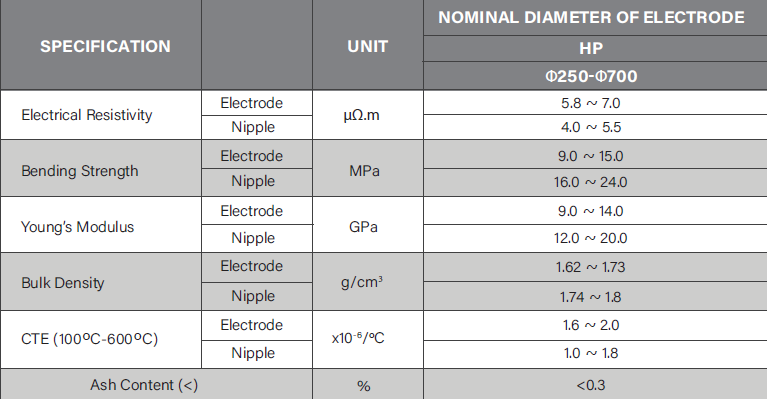Select the Young's Modulus row label
Screen dimensions: 767x399
77,227
